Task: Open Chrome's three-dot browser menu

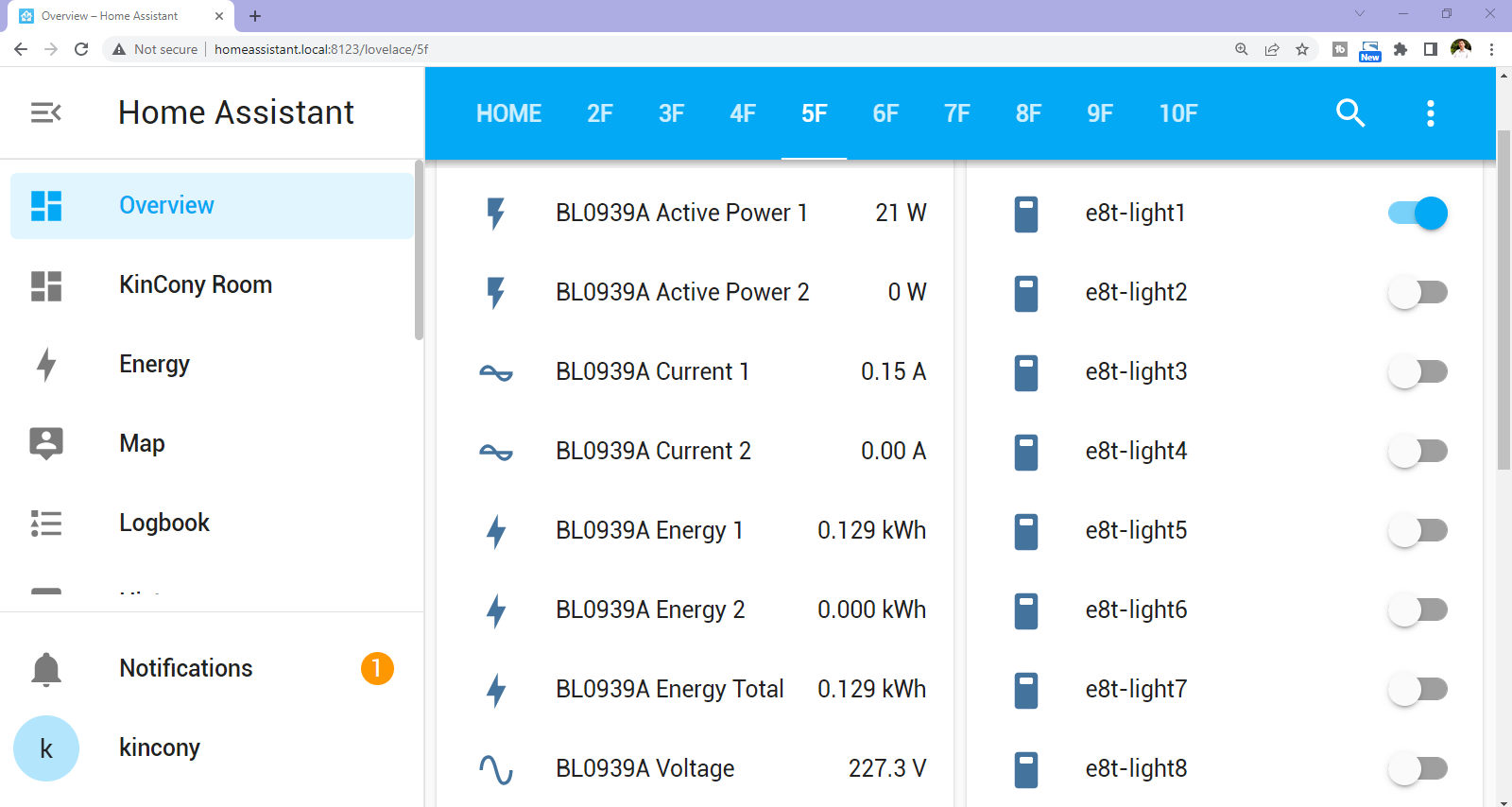Action: click(1491, 49)
